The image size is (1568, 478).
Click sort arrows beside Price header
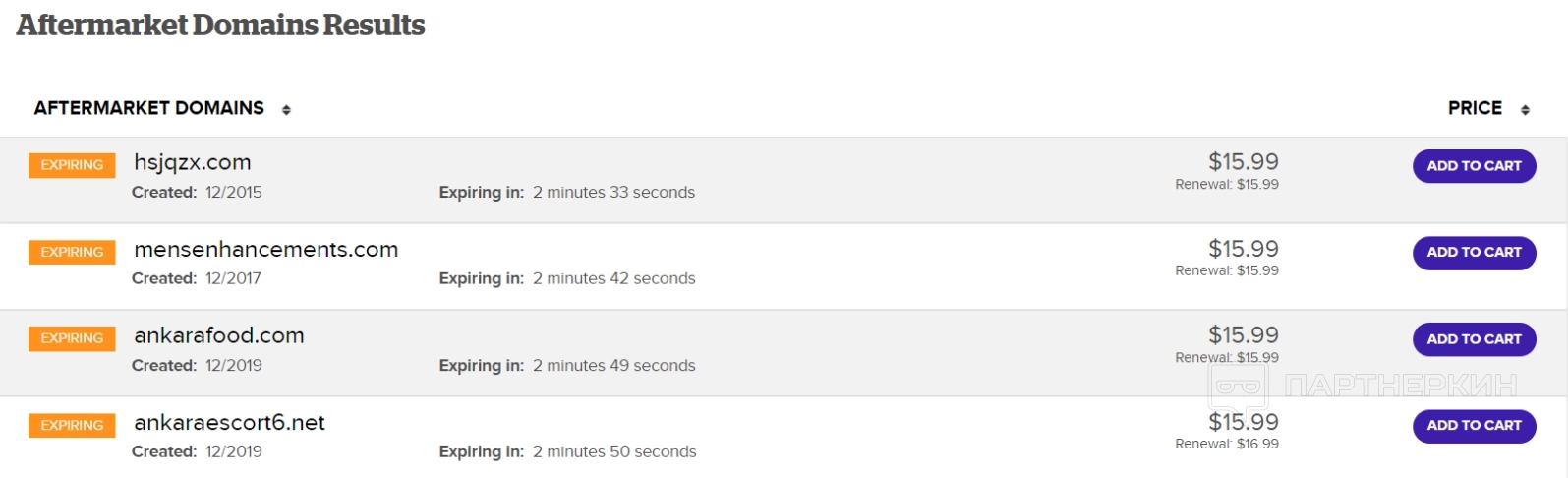click(1525, 110)
